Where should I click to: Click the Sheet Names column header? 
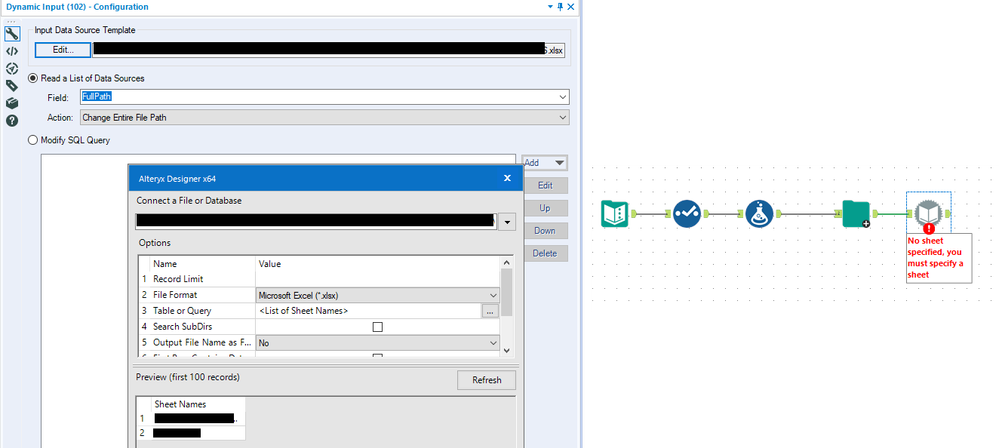point(180,404)
